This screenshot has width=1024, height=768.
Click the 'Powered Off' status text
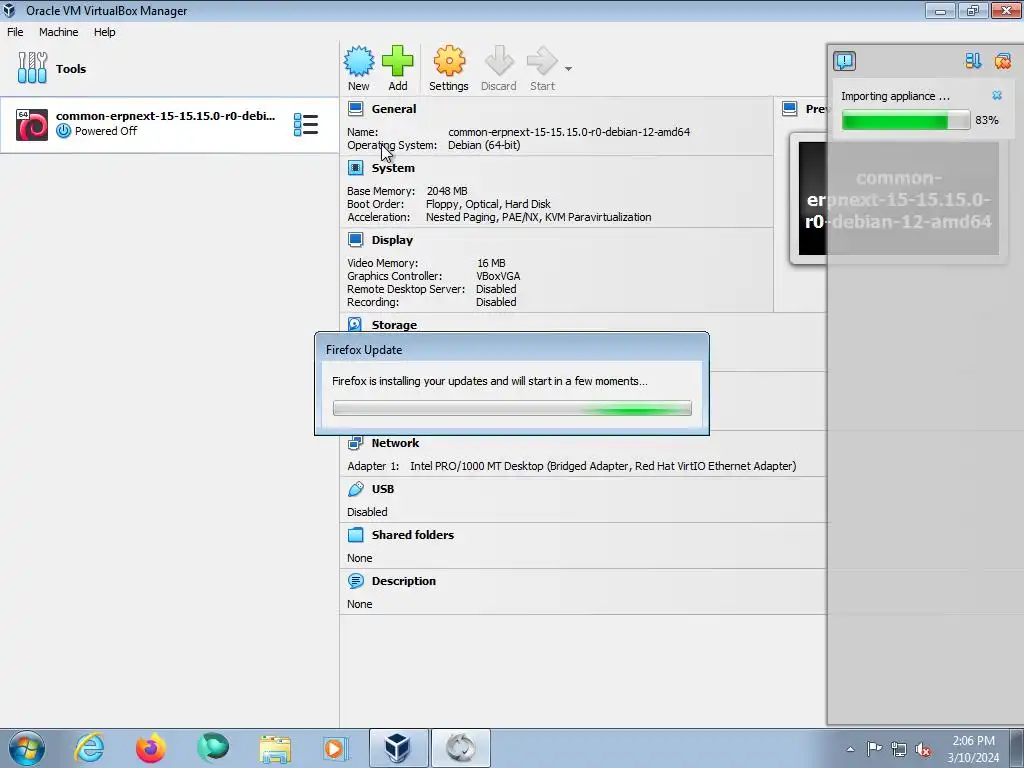(106, 131)
